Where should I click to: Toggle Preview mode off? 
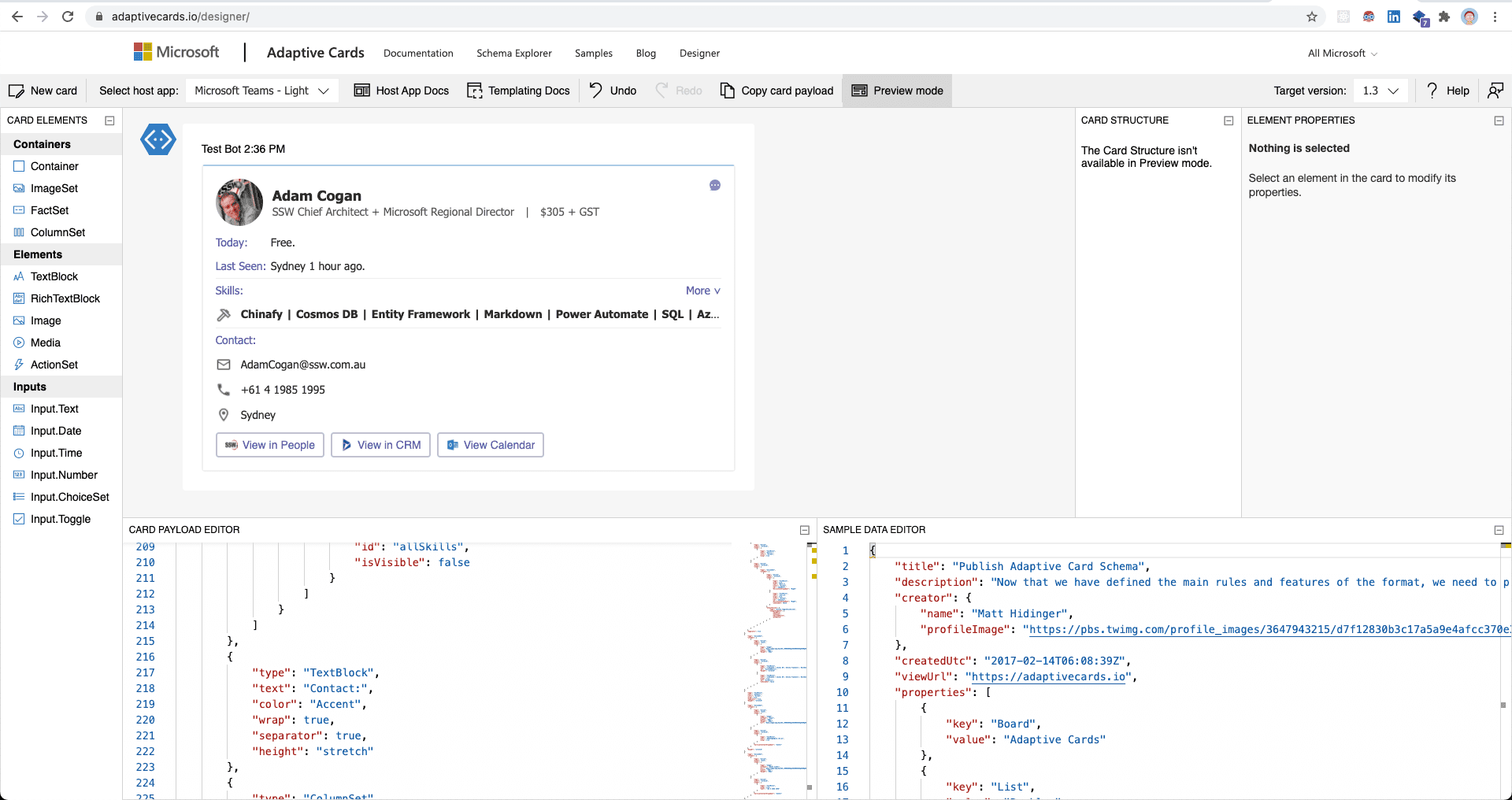tap(897, 91)
